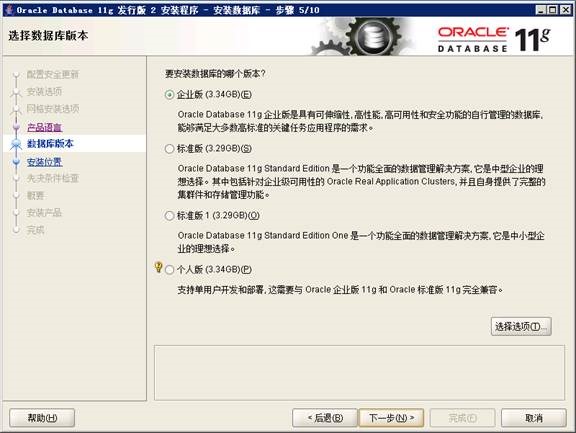Click the 取消 cancel button

pos(534,418)
